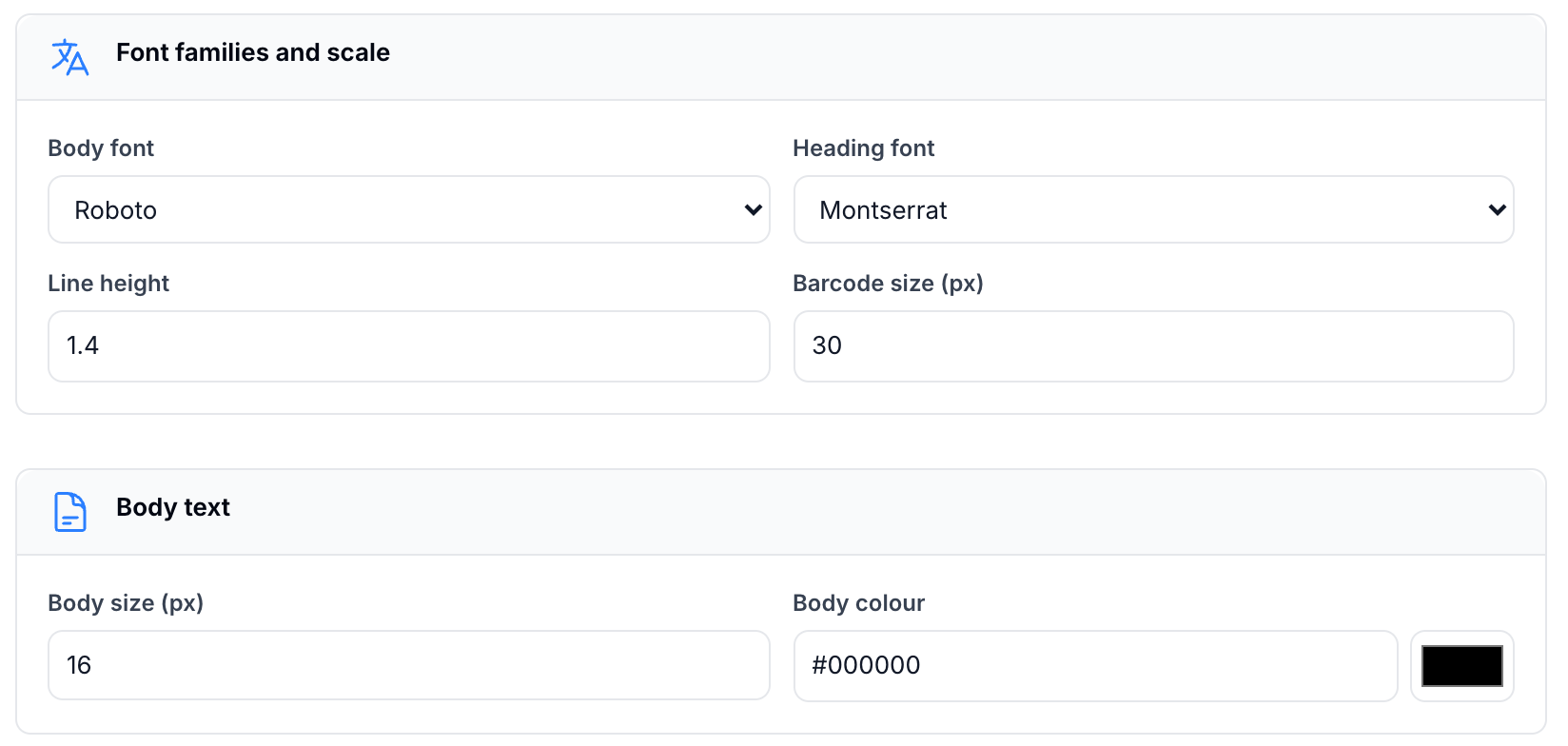
Task: Click the Barcode size (px) label
Action: click(888, 284)
